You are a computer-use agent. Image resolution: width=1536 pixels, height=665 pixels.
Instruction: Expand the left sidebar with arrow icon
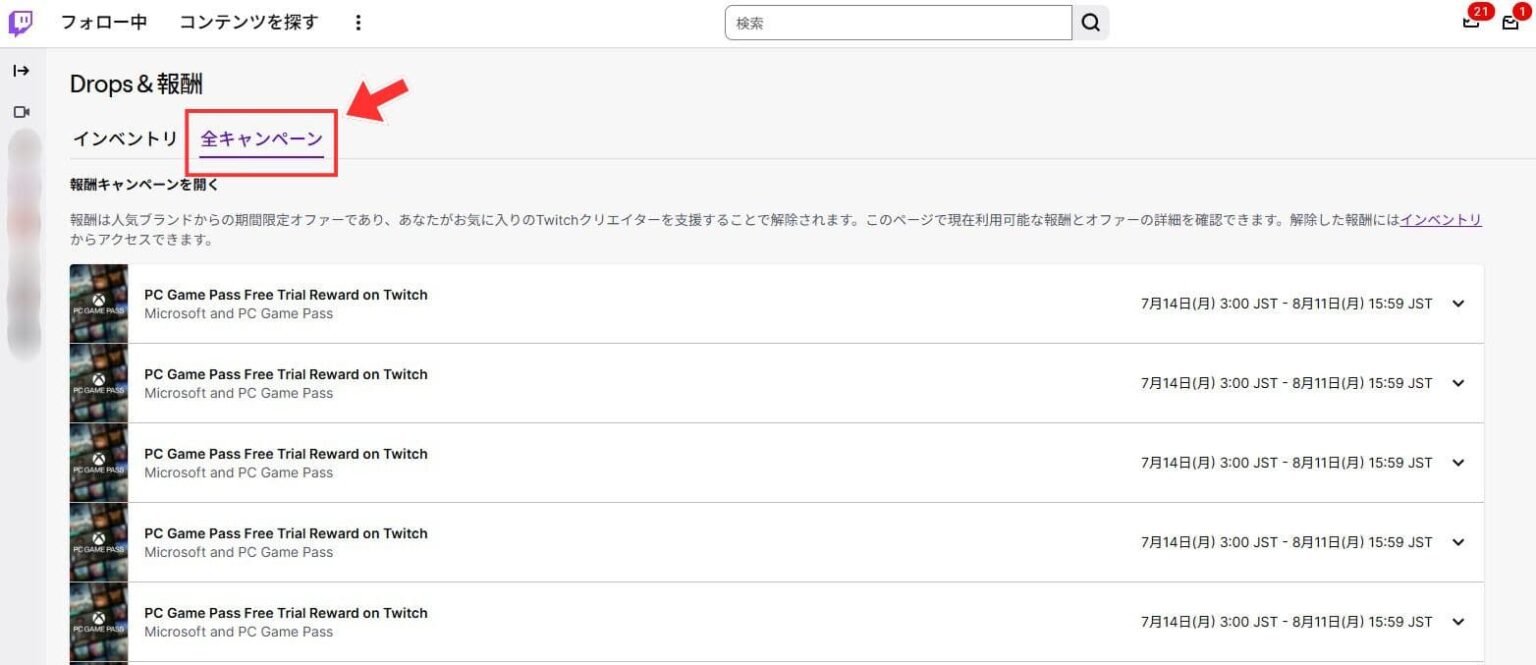(21, 71)
